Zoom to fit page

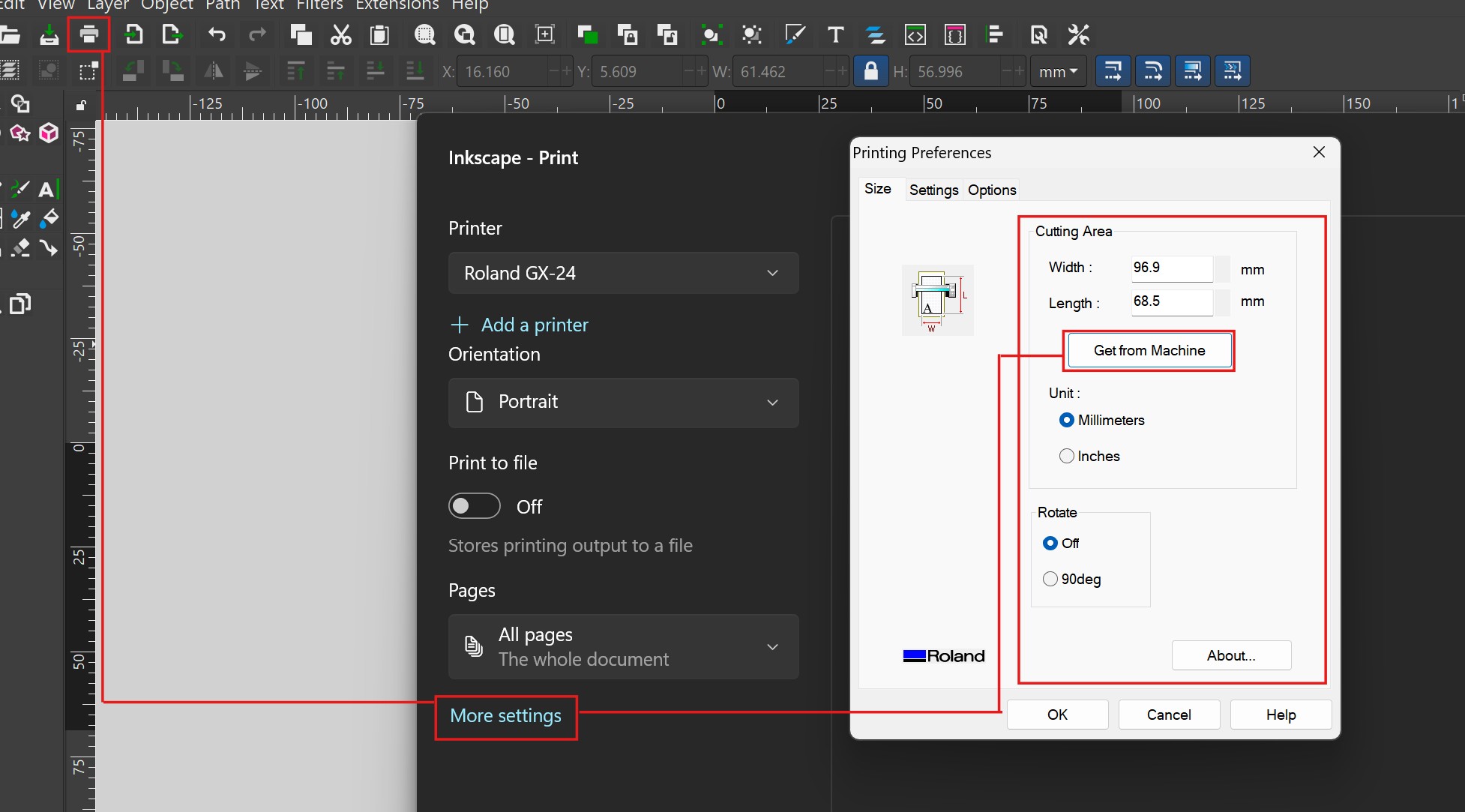tap(505, 34)
